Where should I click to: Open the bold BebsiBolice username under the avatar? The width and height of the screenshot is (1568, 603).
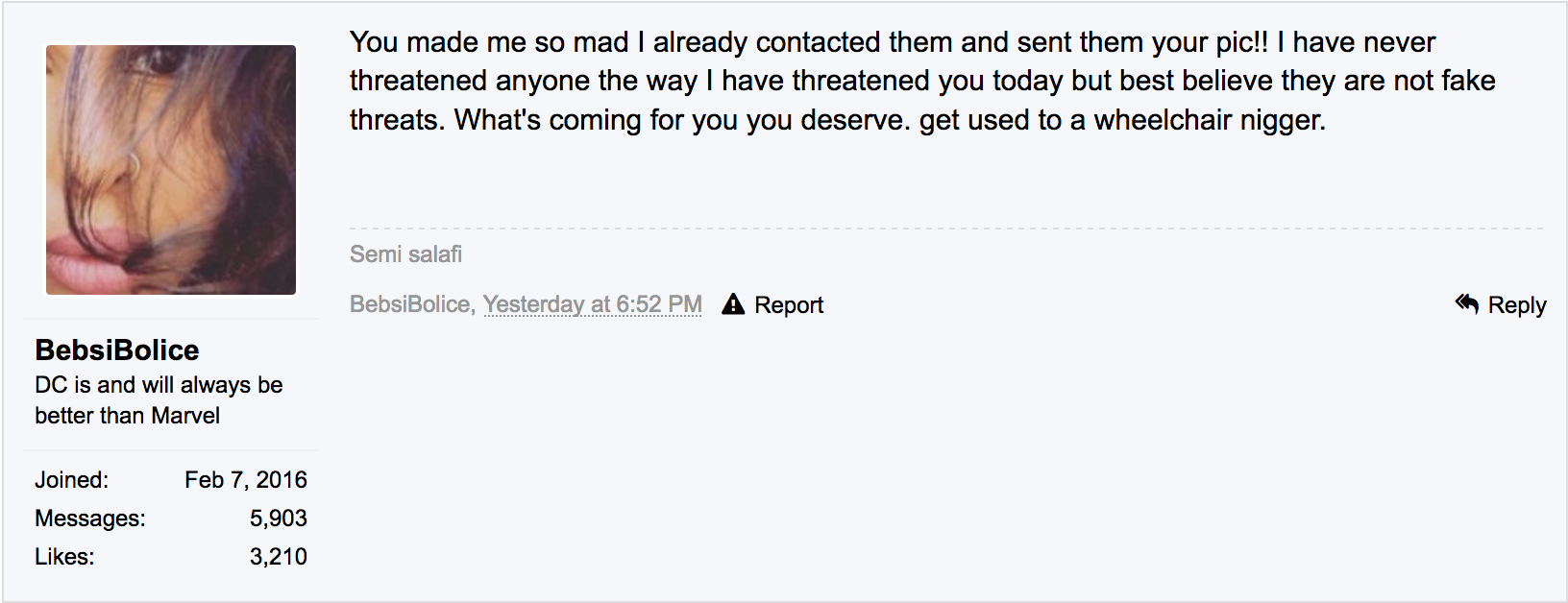point(117,350)
